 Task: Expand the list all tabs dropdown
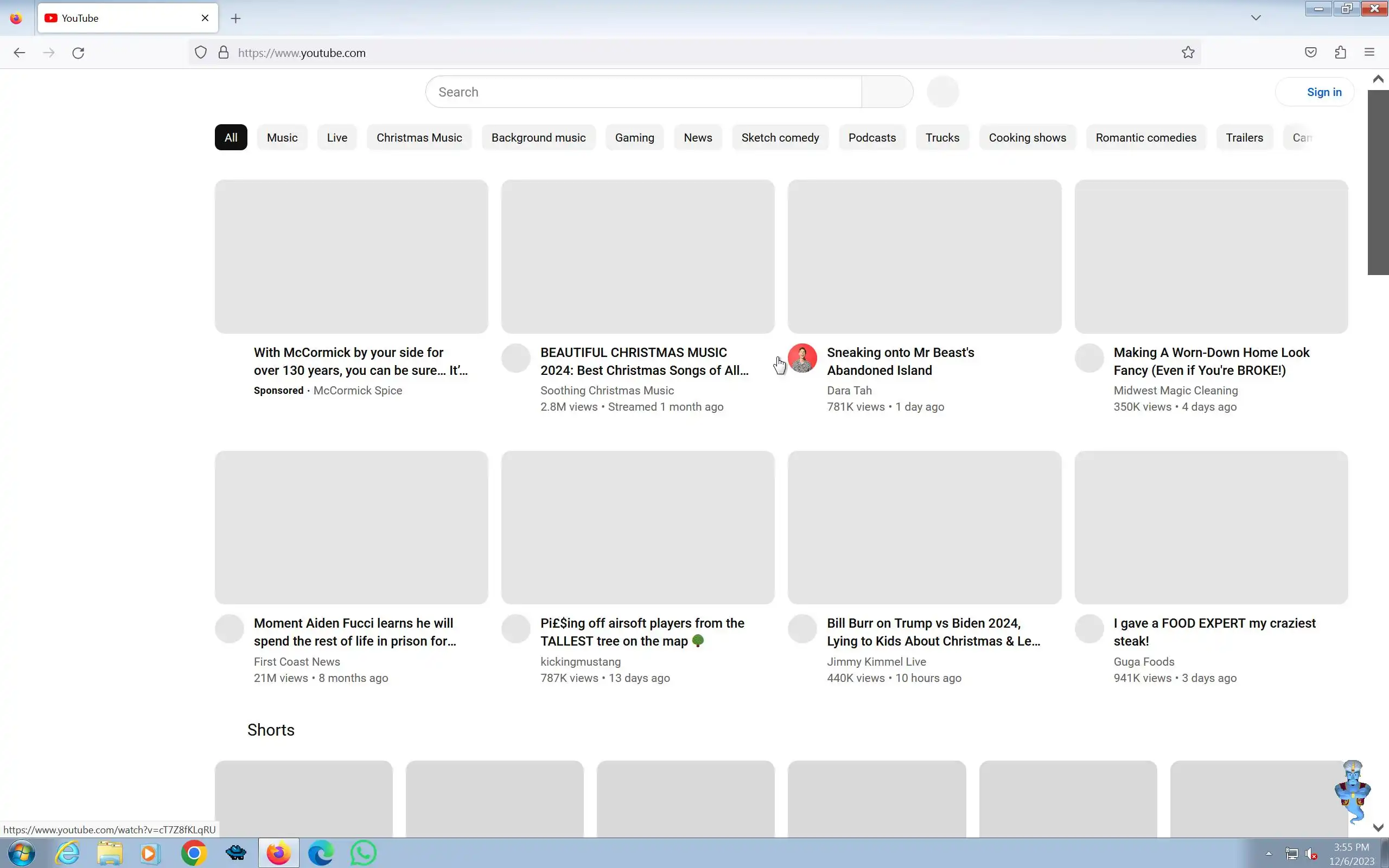click(1256, 18)
